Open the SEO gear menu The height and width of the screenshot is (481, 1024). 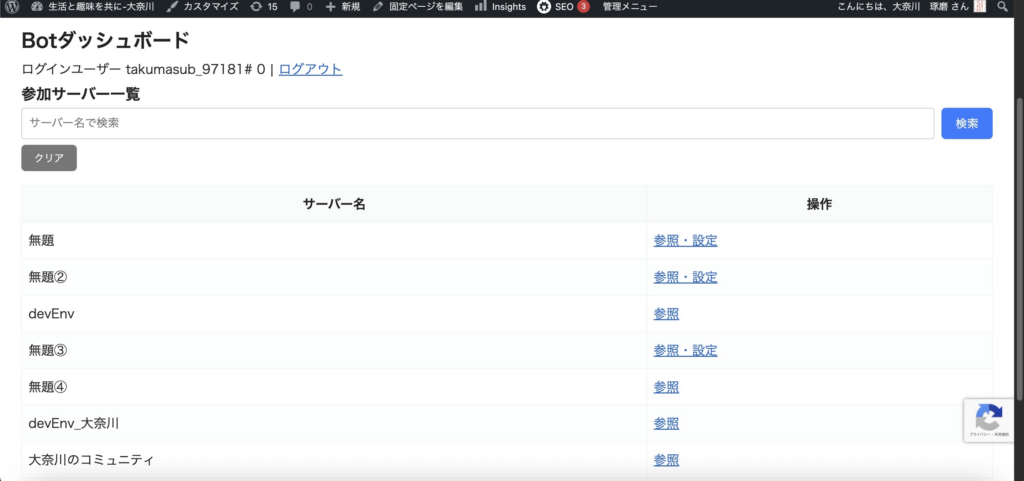coord(543,7)
